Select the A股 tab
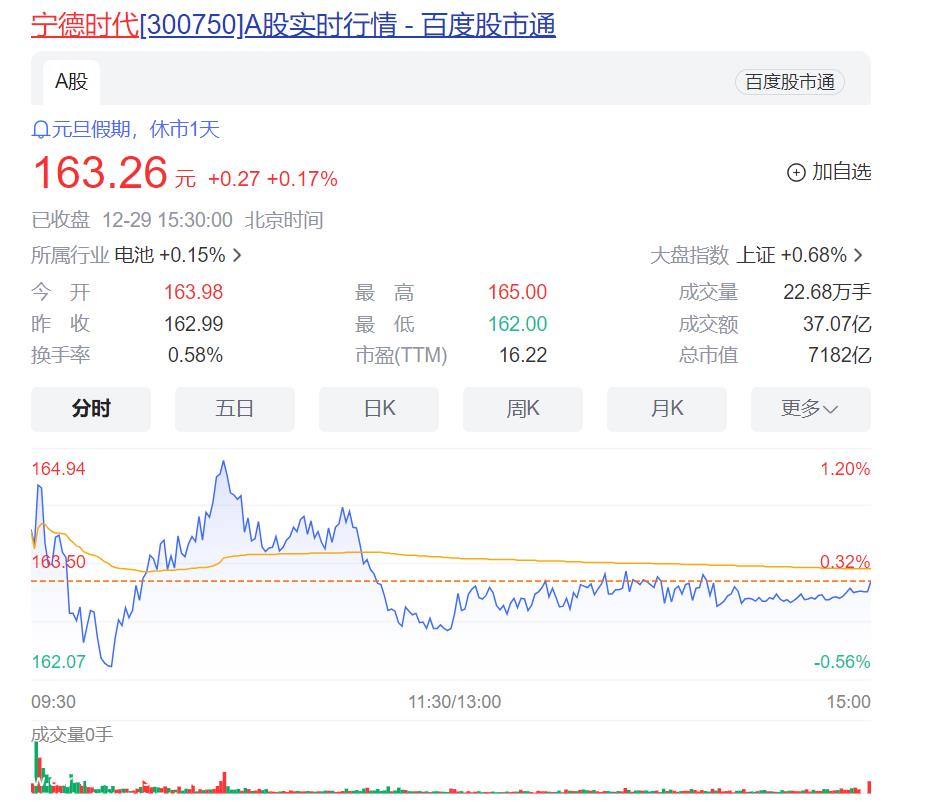Screen dimensions: 925x810 (71, 81)
